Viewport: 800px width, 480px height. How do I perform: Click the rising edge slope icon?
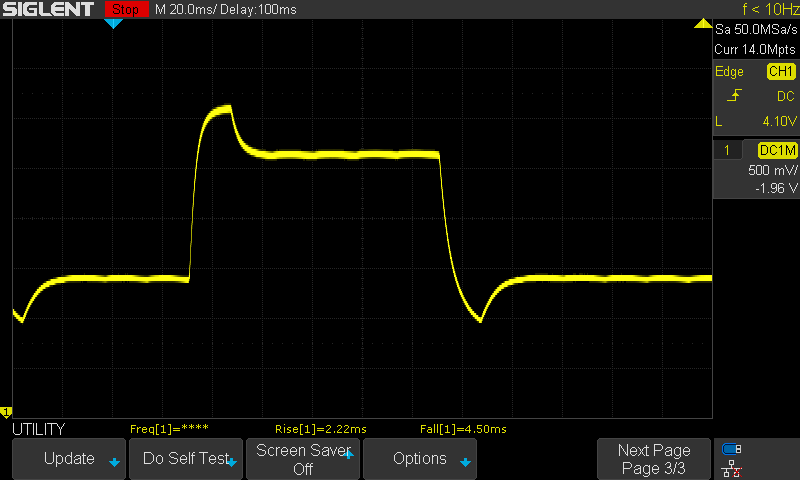pyautogui.click(x=734, y=96)
